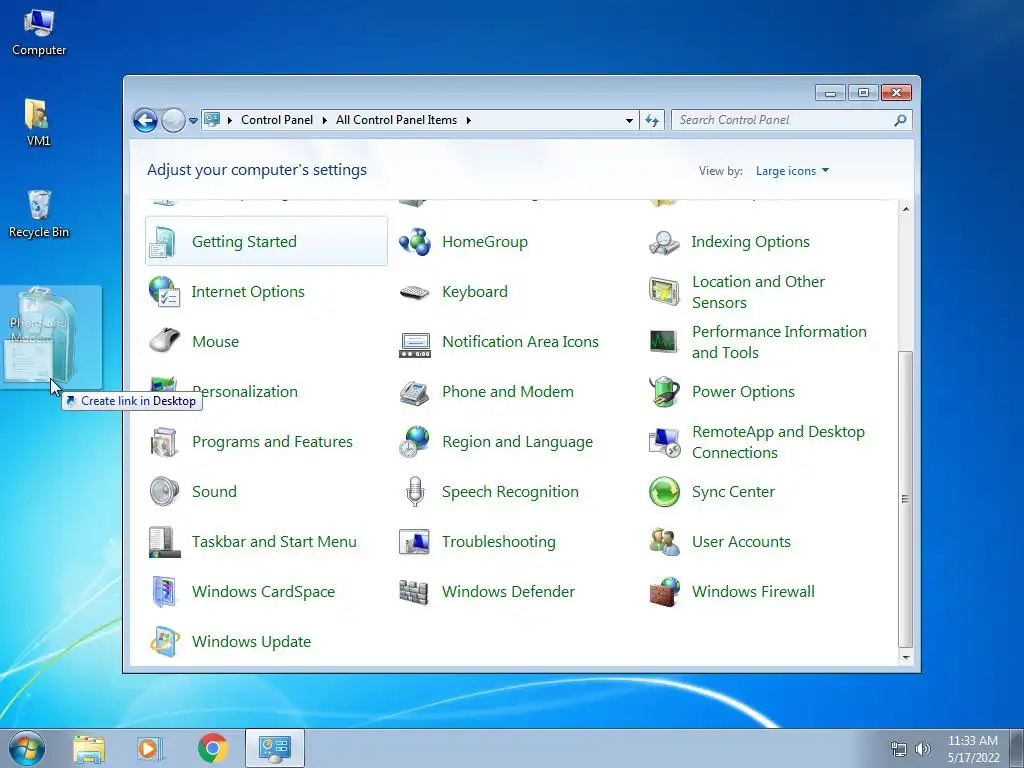The image size is (1024, 768).
Task: Open the volume tray icon
Action: click(923, 749)
